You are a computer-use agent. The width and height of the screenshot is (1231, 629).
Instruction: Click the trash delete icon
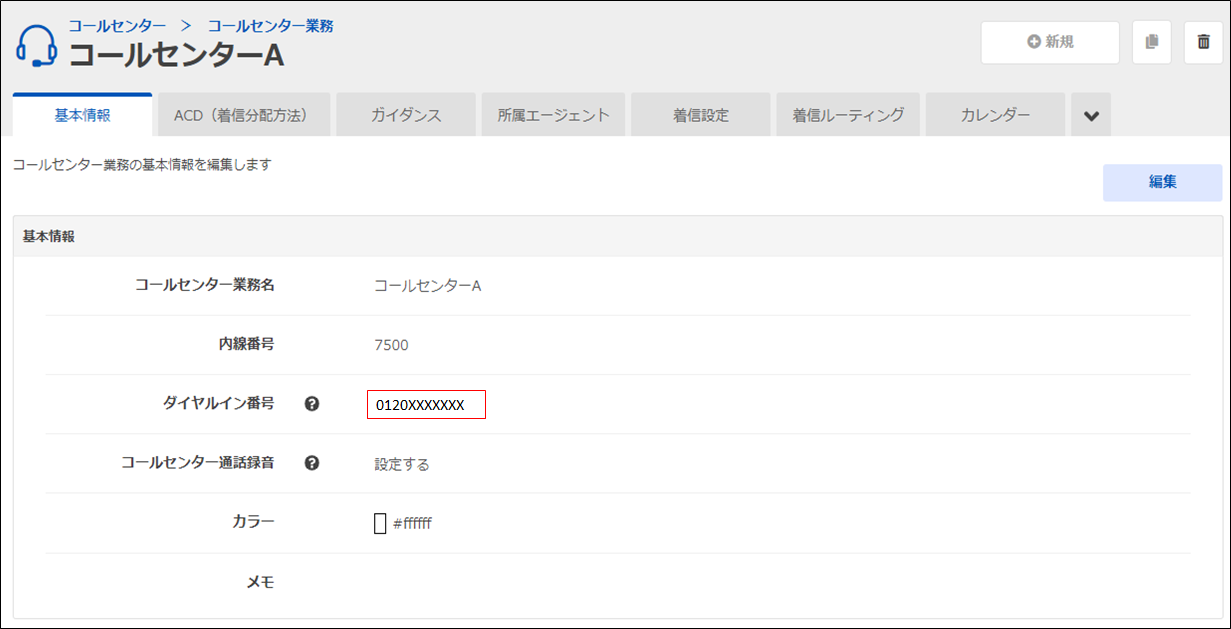pyautogui.click(x=1203, y=42)
